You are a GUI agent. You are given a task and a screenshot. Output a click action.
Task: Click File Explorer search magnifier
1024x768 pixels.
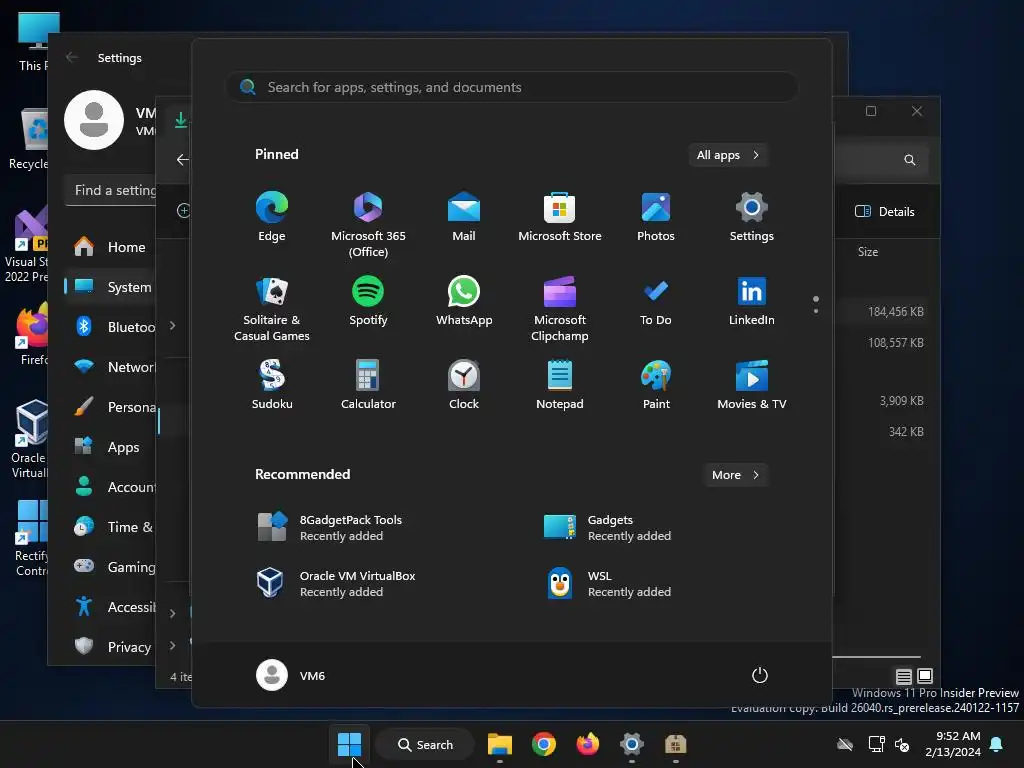pos(910,160)
